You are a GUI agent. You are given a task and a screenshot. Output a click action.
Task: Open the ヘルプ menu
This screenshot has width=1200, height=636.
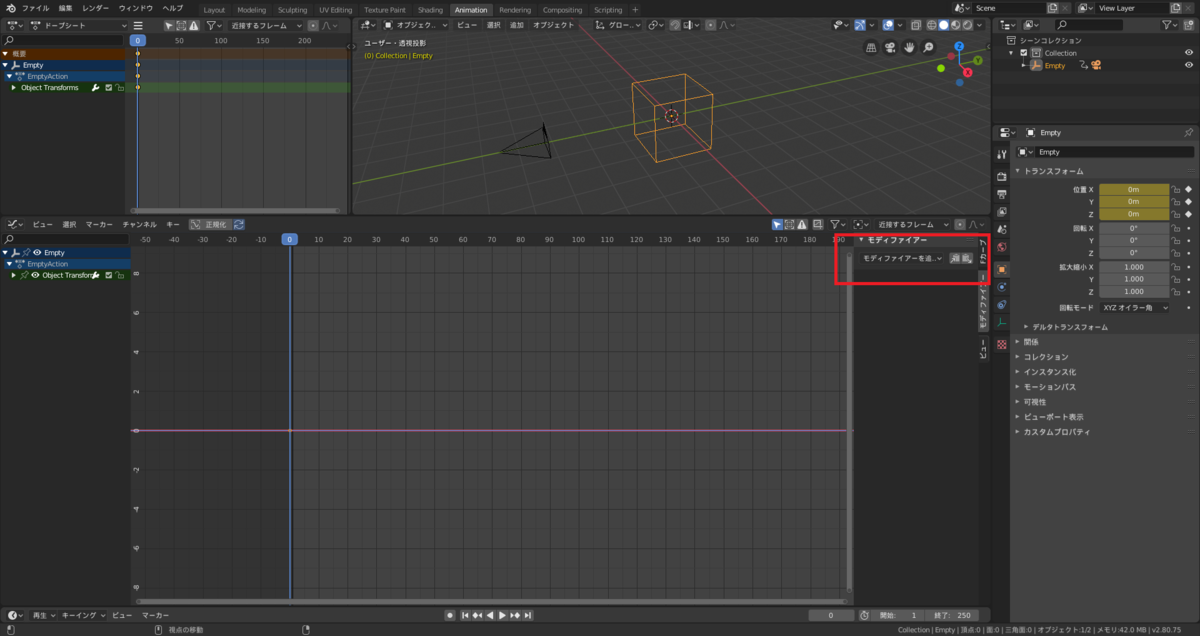pyautogui.click(x=173, y=8)
